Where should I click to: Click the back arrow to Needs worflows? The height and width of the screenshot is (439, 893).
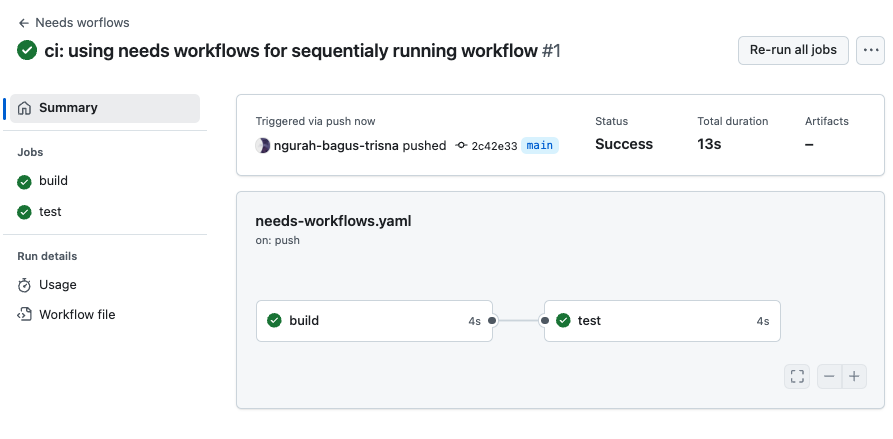pos(24,22)
